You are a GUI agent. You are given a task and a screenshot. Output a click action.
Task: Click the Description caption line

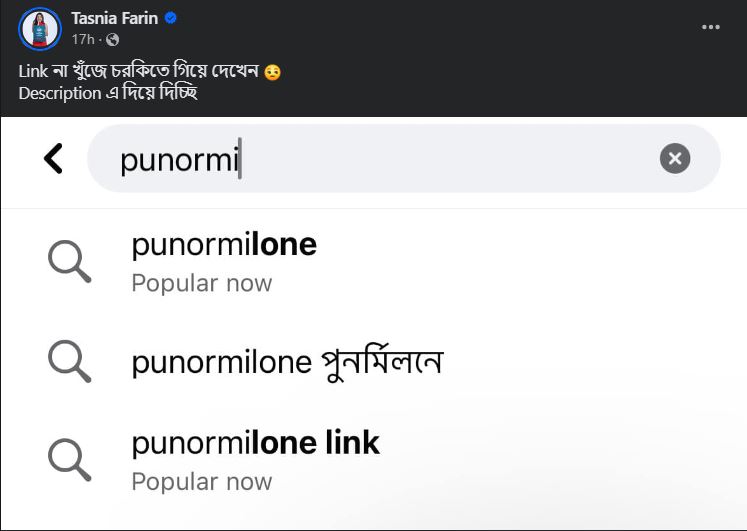pyautogui.click(x=108, y=93)
